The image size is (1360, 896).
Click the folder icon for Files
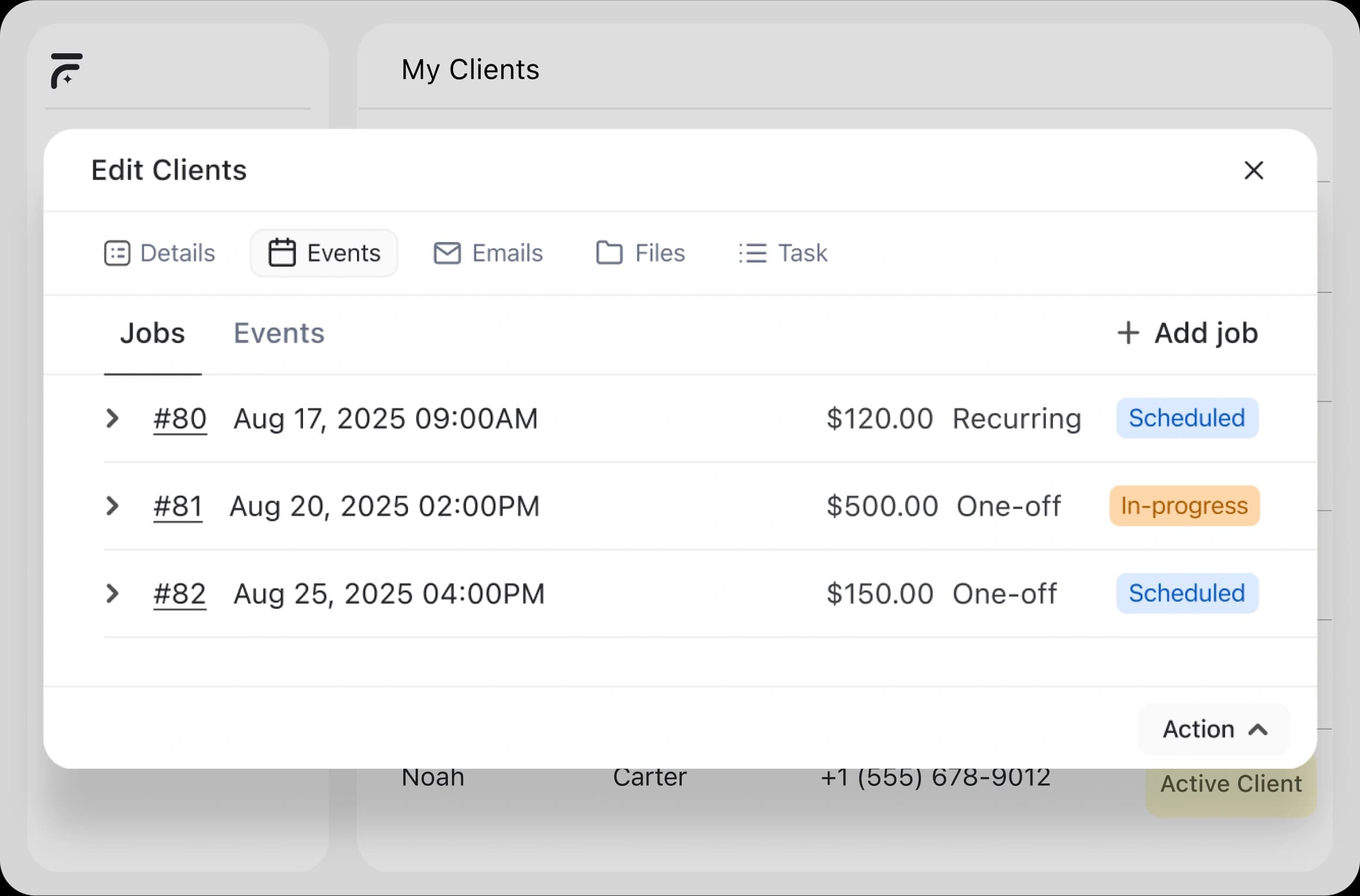pyautogui.click(x=609, y=253)
